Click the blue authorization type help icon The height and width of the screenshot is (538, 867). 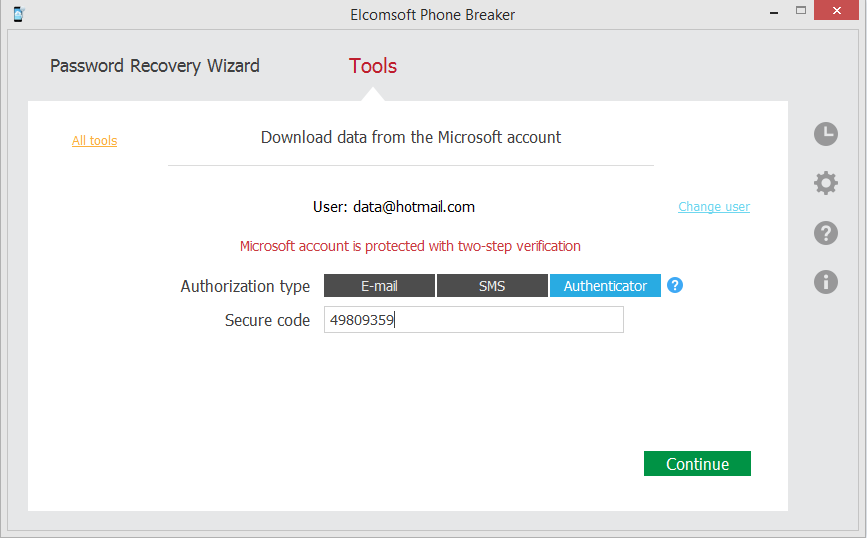[x=675, y=285]
